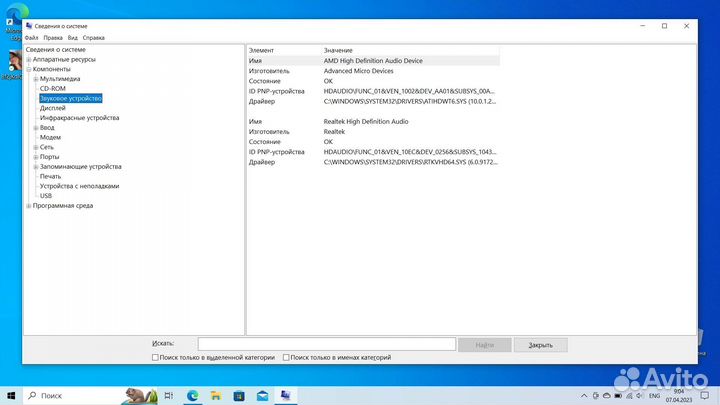Enable 'Поиск только в выделенной категории' checkbox

[155, 357]
